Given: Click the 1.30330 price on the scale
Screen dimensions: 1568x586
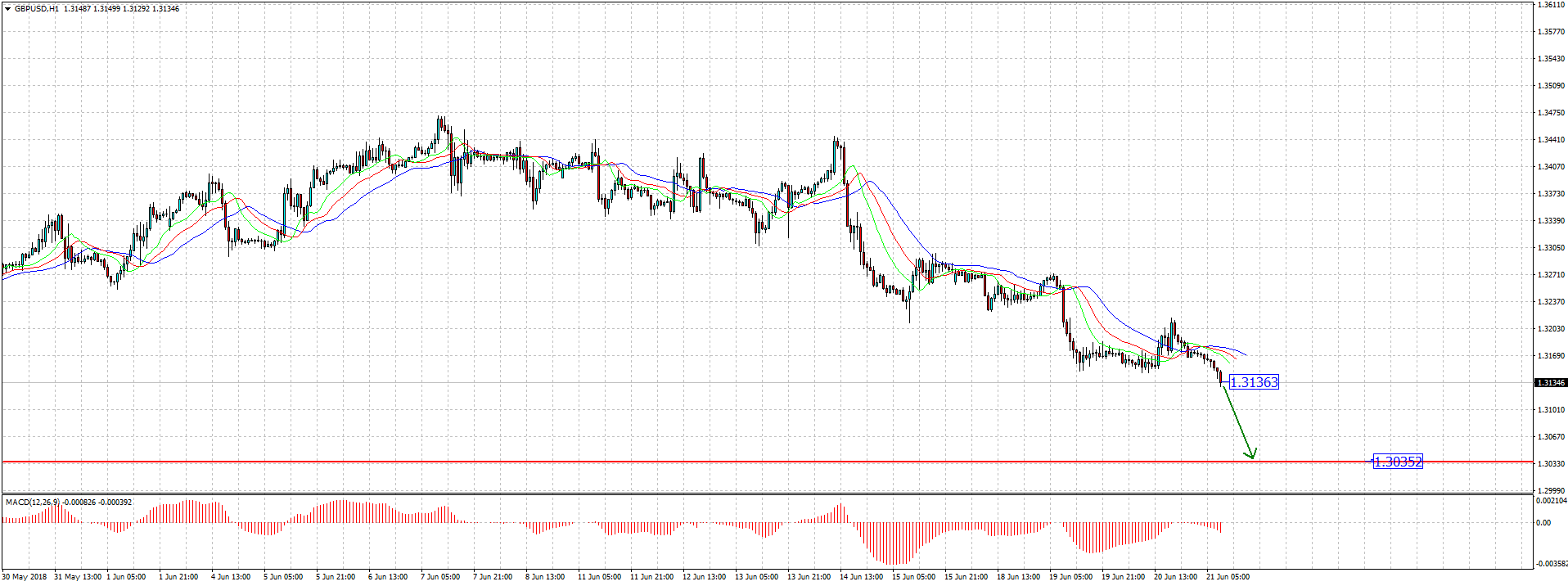Looking at the screenshot, I should (1551, 464).
